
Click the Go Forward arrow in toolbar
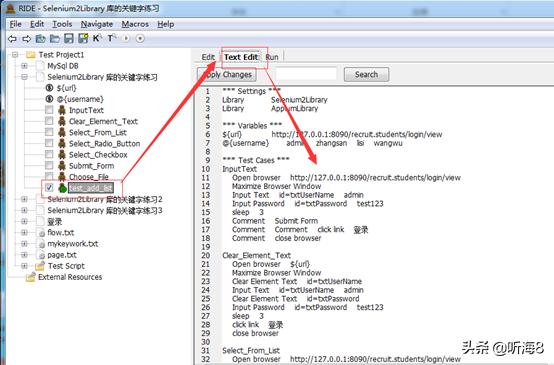[26, 39]
